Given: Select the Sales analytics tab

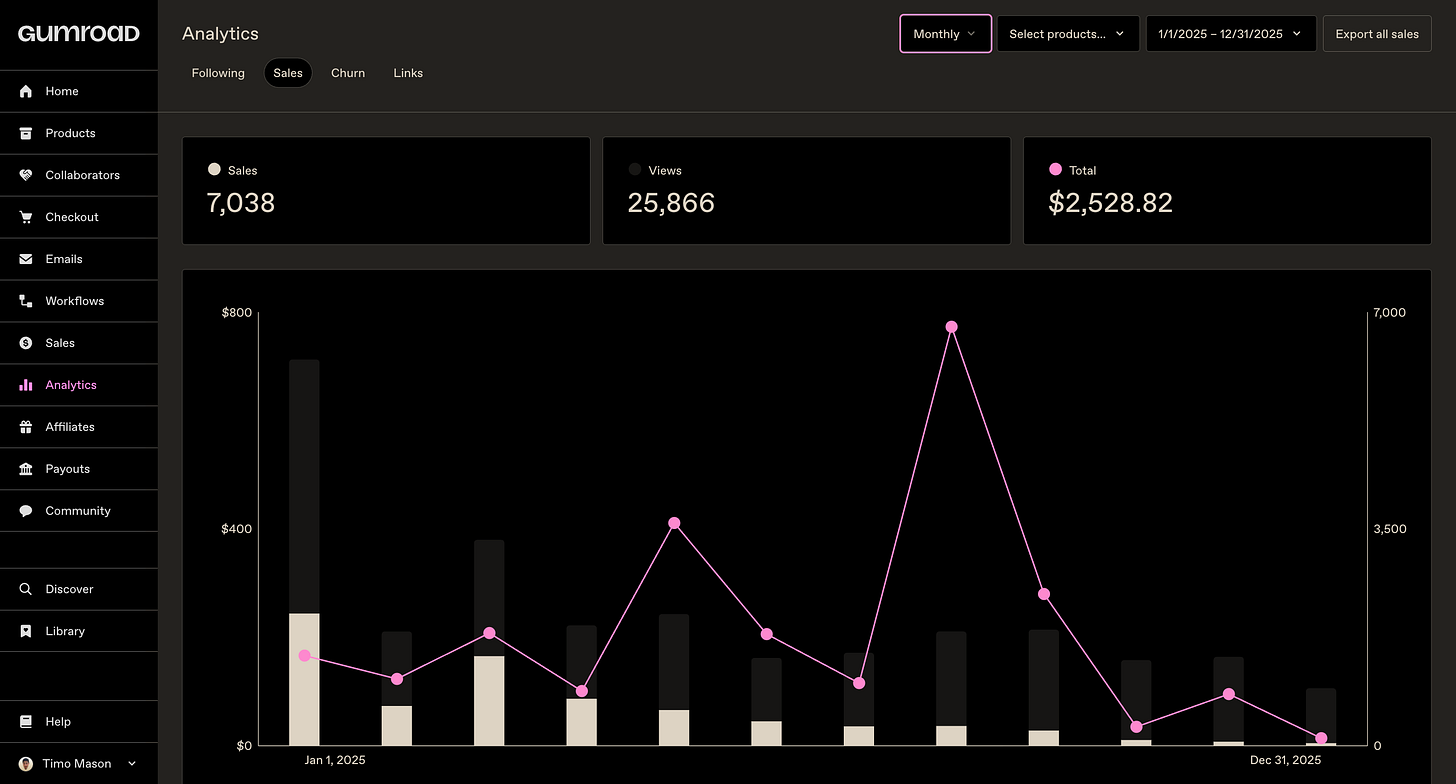Looking at the screenshot, I should click(x=288, y=73).
